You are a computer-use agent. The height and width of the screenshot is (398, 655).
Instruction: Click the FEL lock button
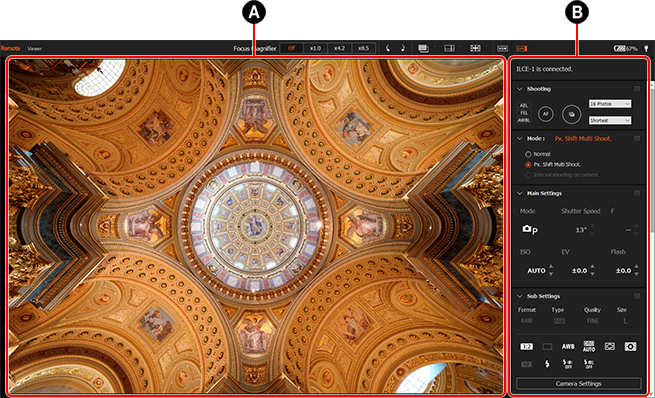point(524,113)
